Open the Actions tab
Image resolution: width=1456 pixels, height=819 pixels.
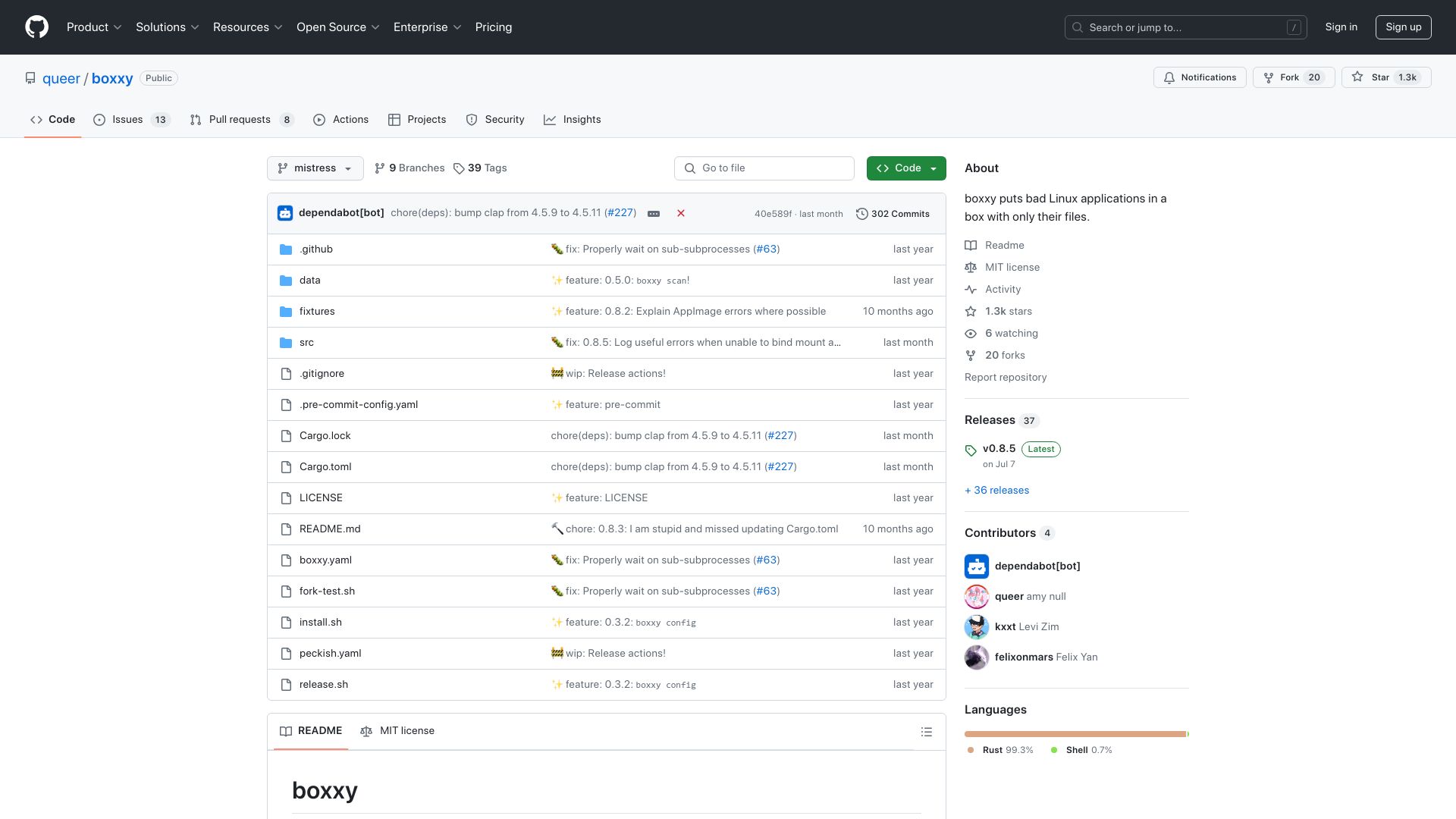341,120
